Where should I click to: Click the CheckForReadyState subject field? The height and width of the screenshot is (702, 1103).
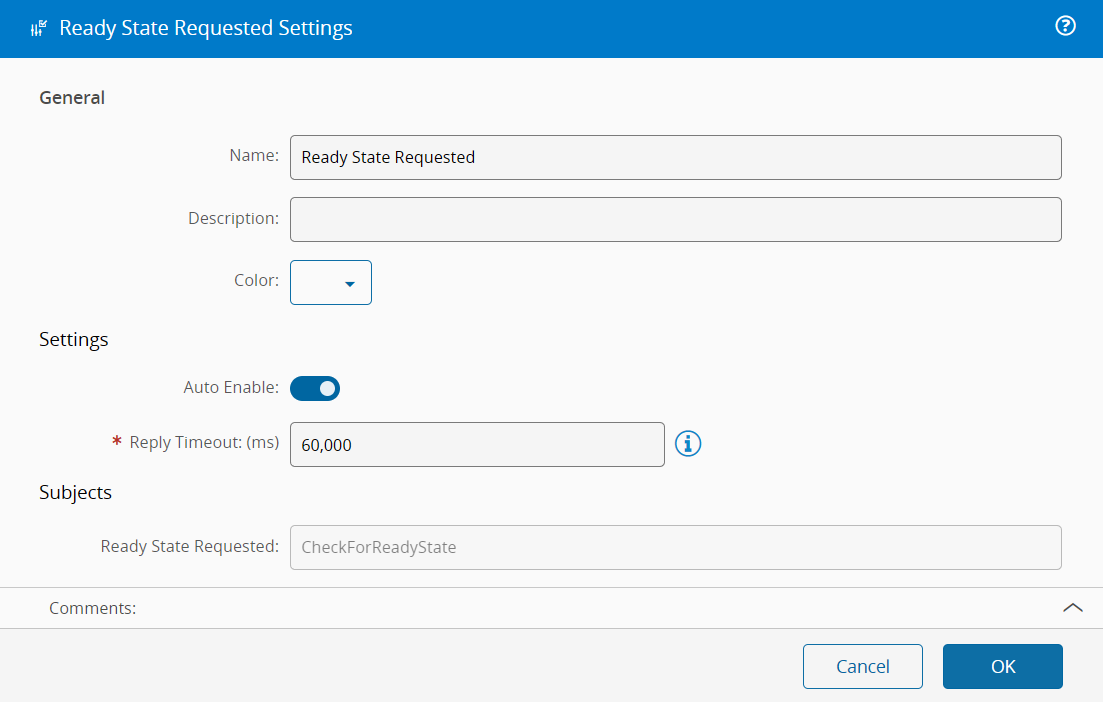coord(675,547)
